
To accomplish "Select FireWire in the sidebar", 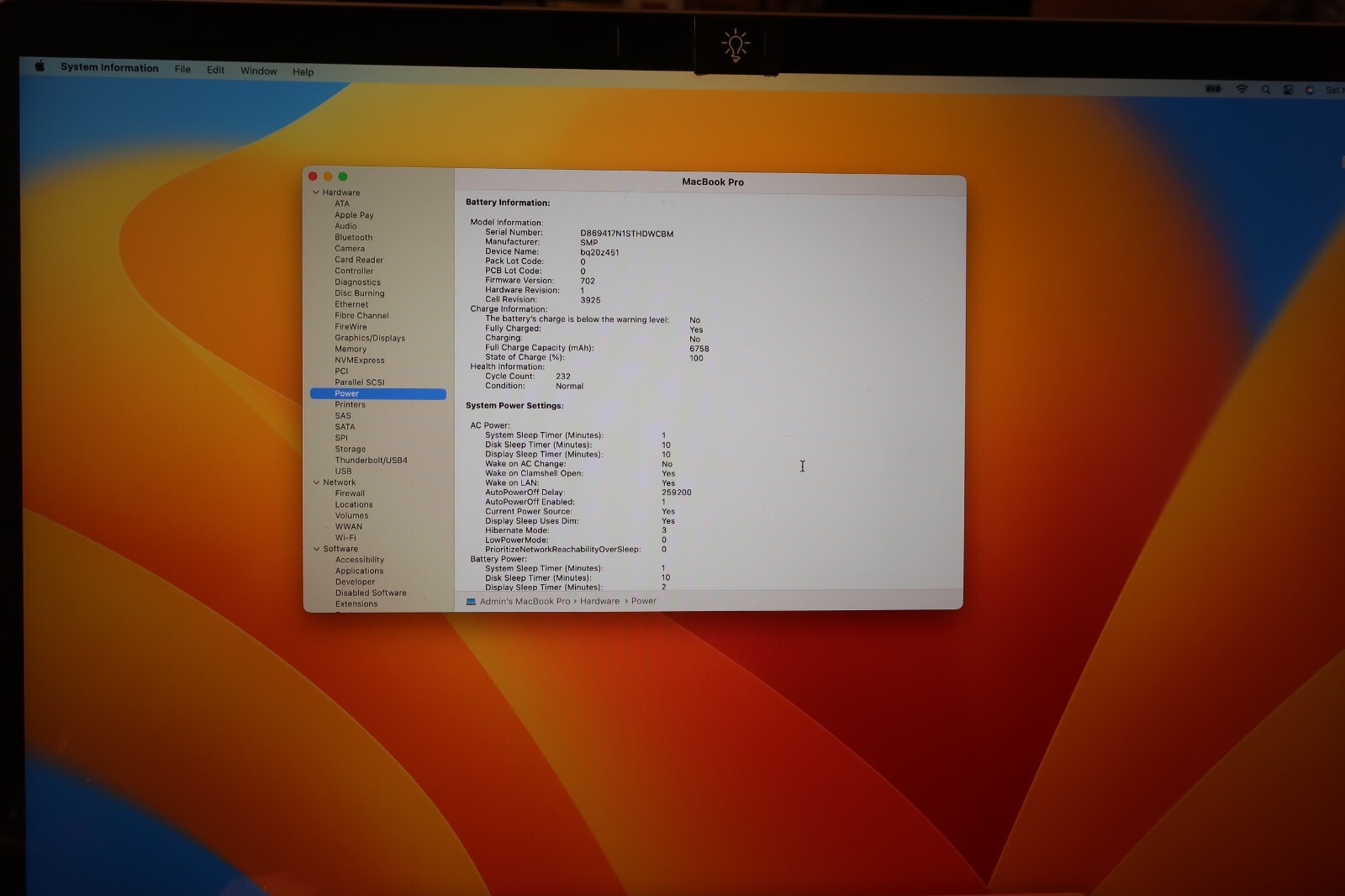I will pos(351,327).
